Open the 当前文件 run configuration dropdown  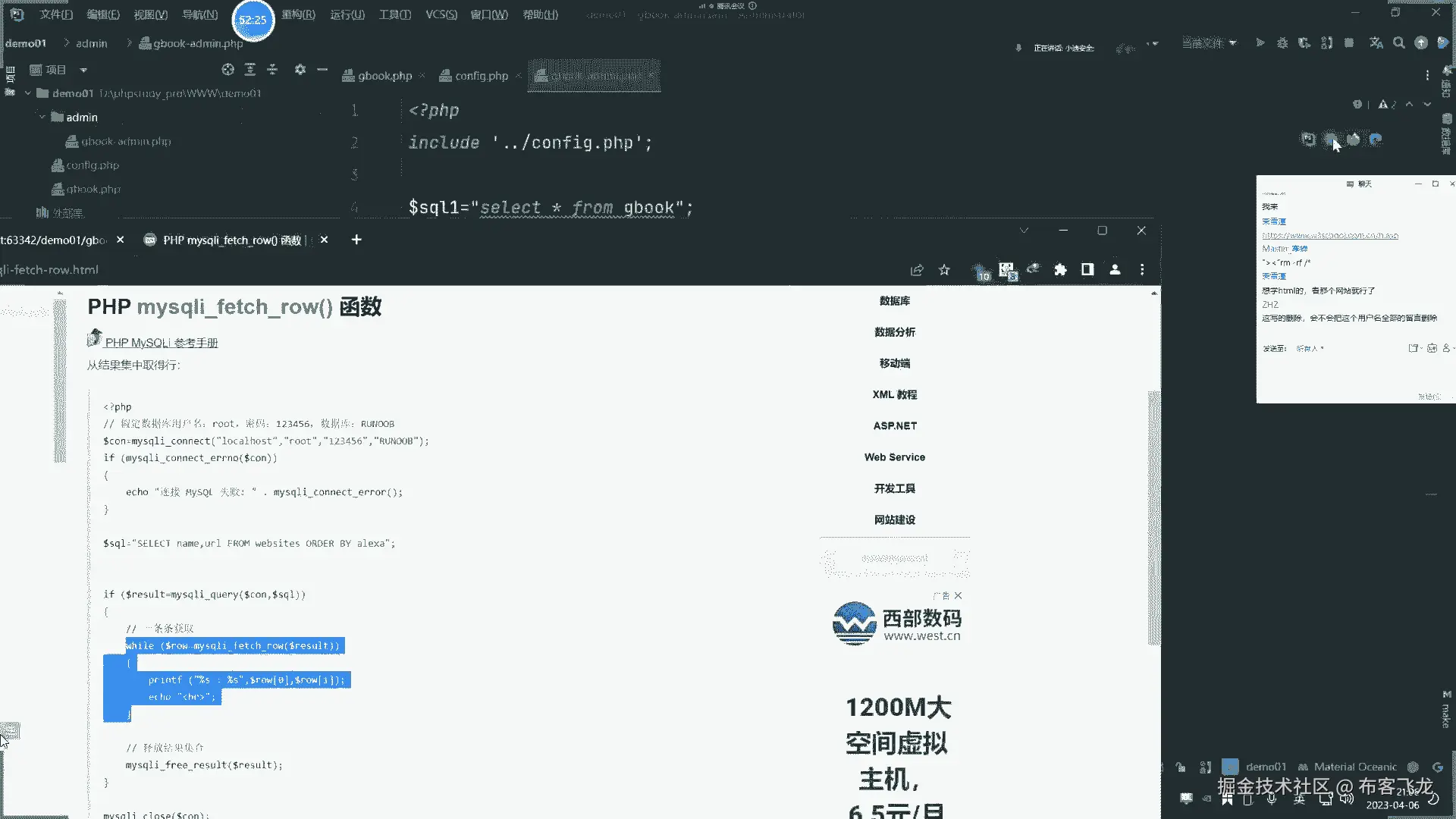[x=1209, y=43]
